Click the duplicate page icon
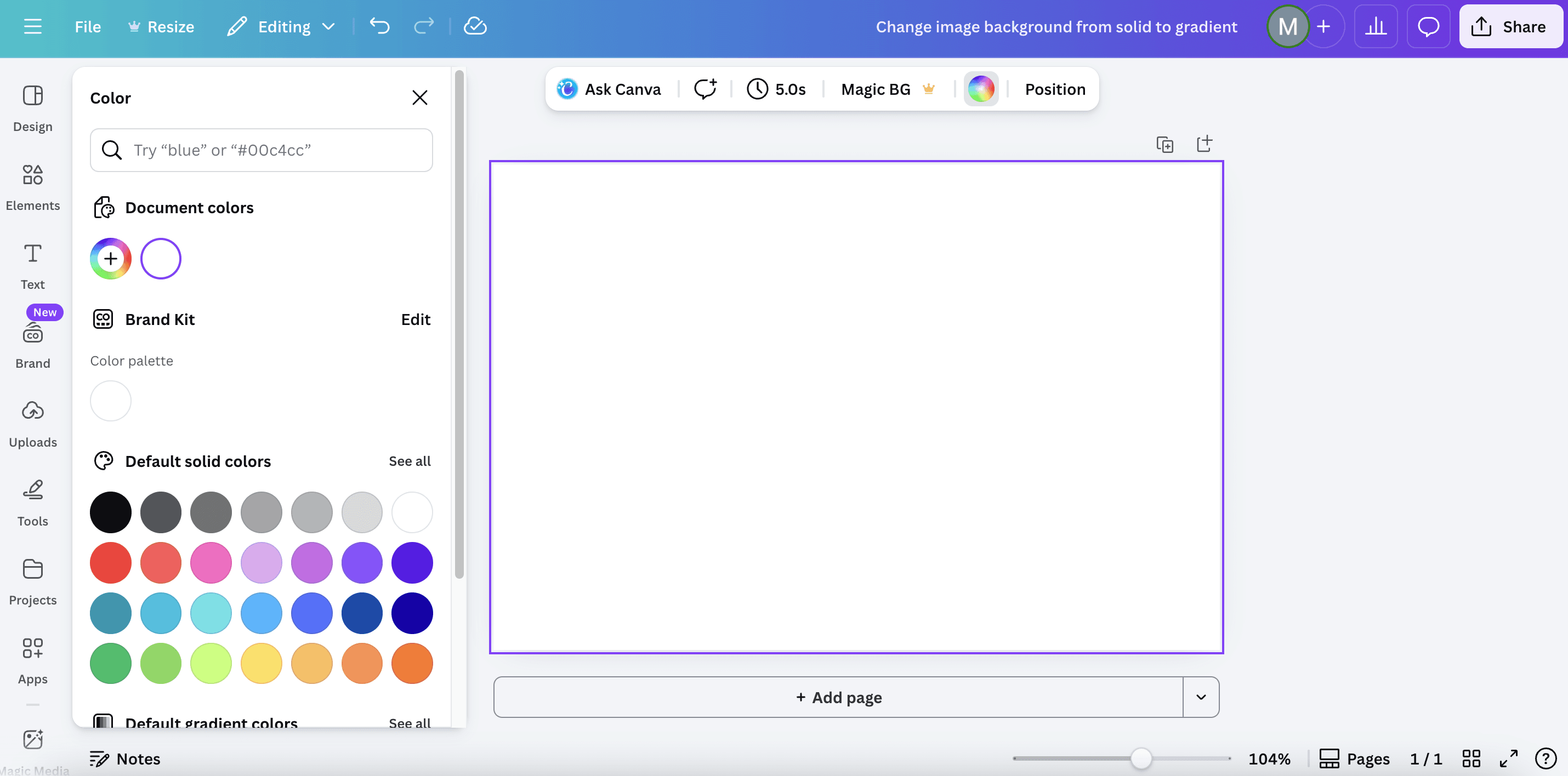This screenshot has width=1568, height=776. click(1164, 145)
